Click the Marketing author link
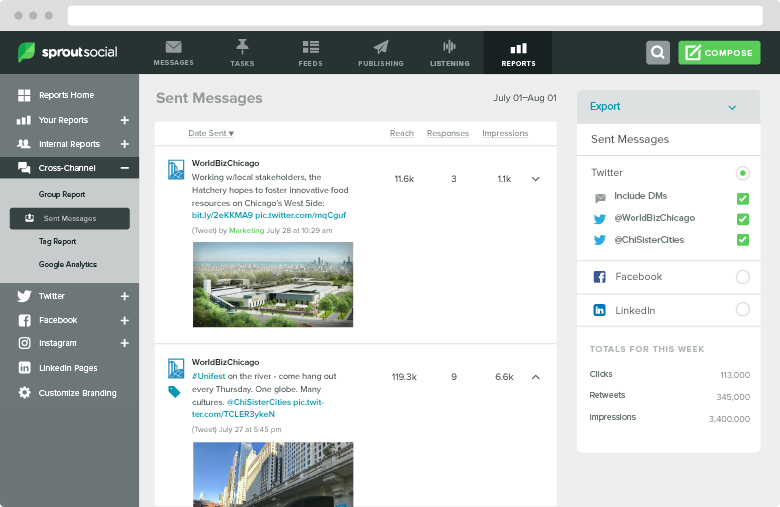This screenshot has height=507, width=780. 247,230
